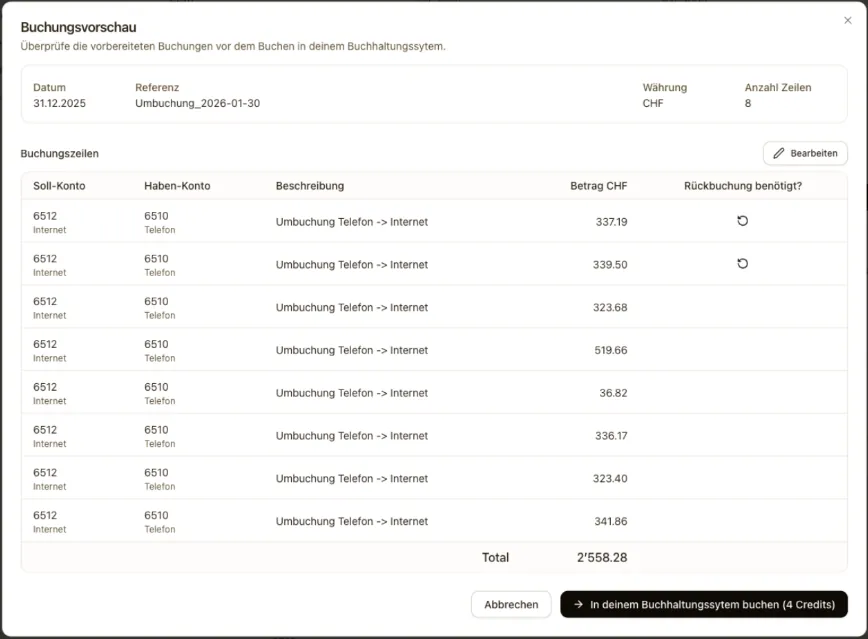Click the Soll-Konto column header
Screen dimensions: 868x639
[59, 186]
